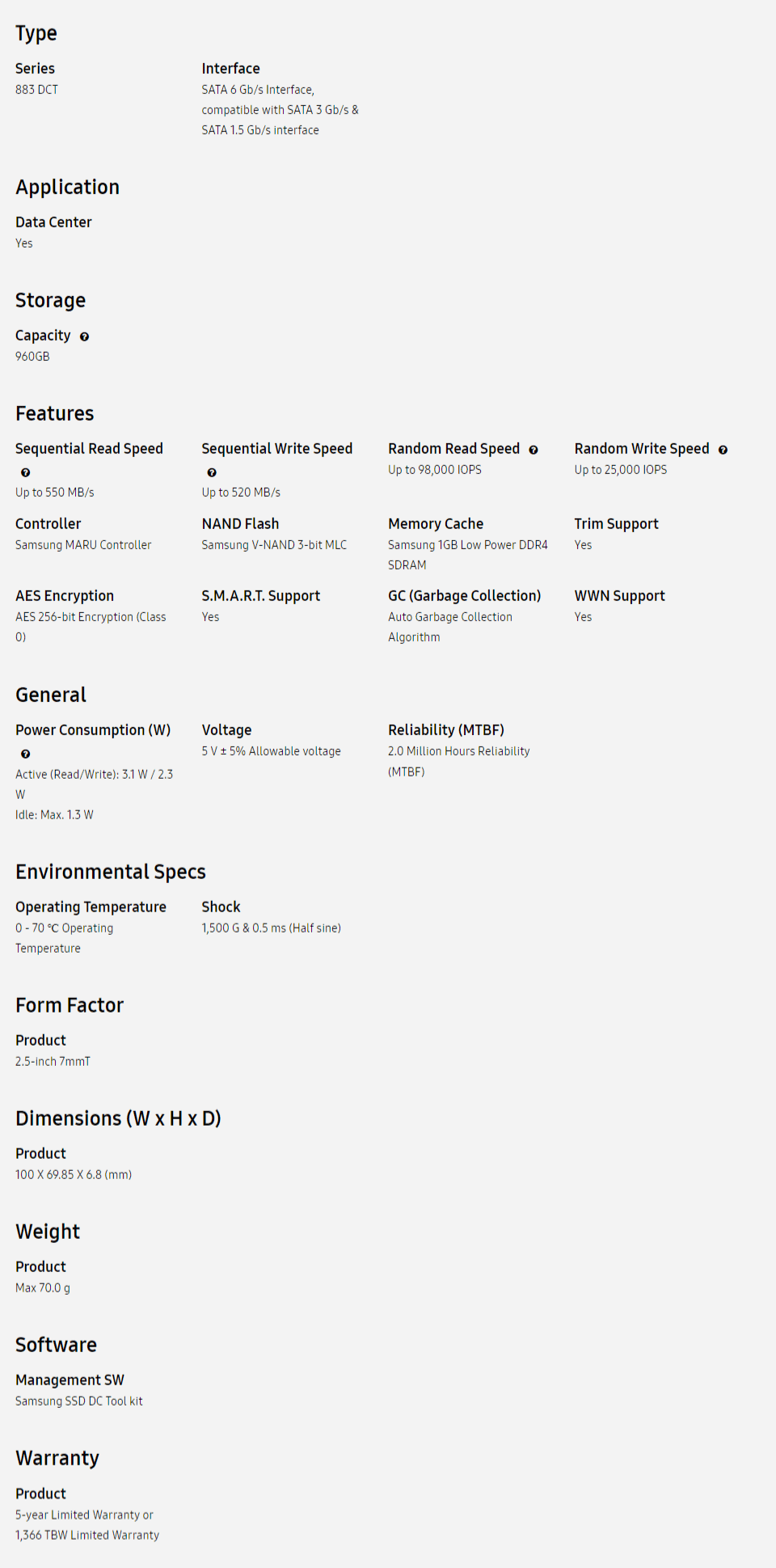Image resolution: width=776 pixels, height=1568 pixels.
Task: Select the 960GB capacity value
Action: [32, 357]
